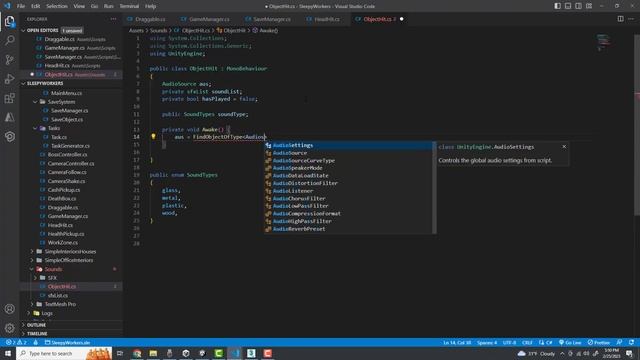Expand the SimpleInteriorsHouses folder
Viewport: 640px width, 360px height.
coord(32,251)
